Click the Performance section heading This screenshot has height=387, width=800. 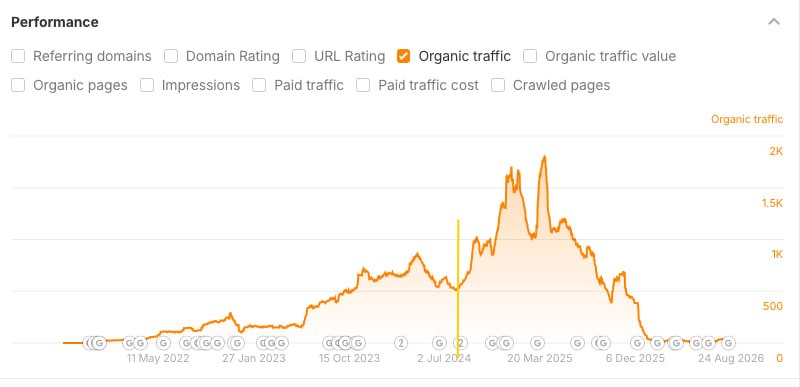point(55,22)
